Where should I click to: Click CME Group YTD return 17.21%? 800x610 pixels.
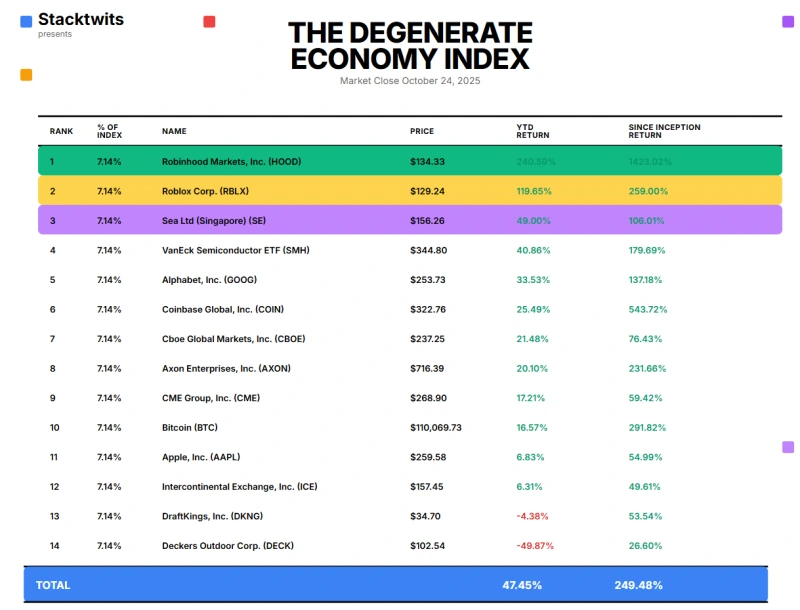531,398
